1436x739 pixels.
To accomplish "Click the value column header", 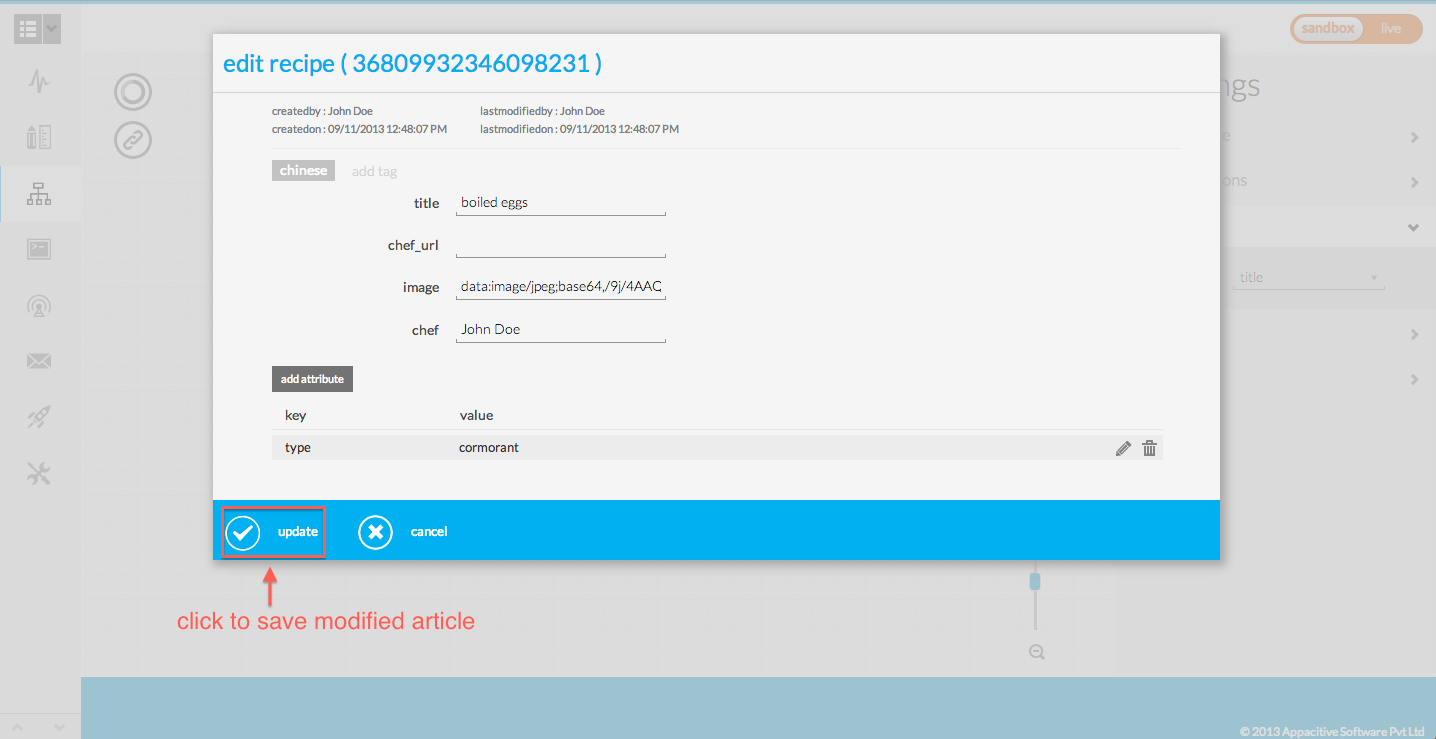I will tap(476, 415).
